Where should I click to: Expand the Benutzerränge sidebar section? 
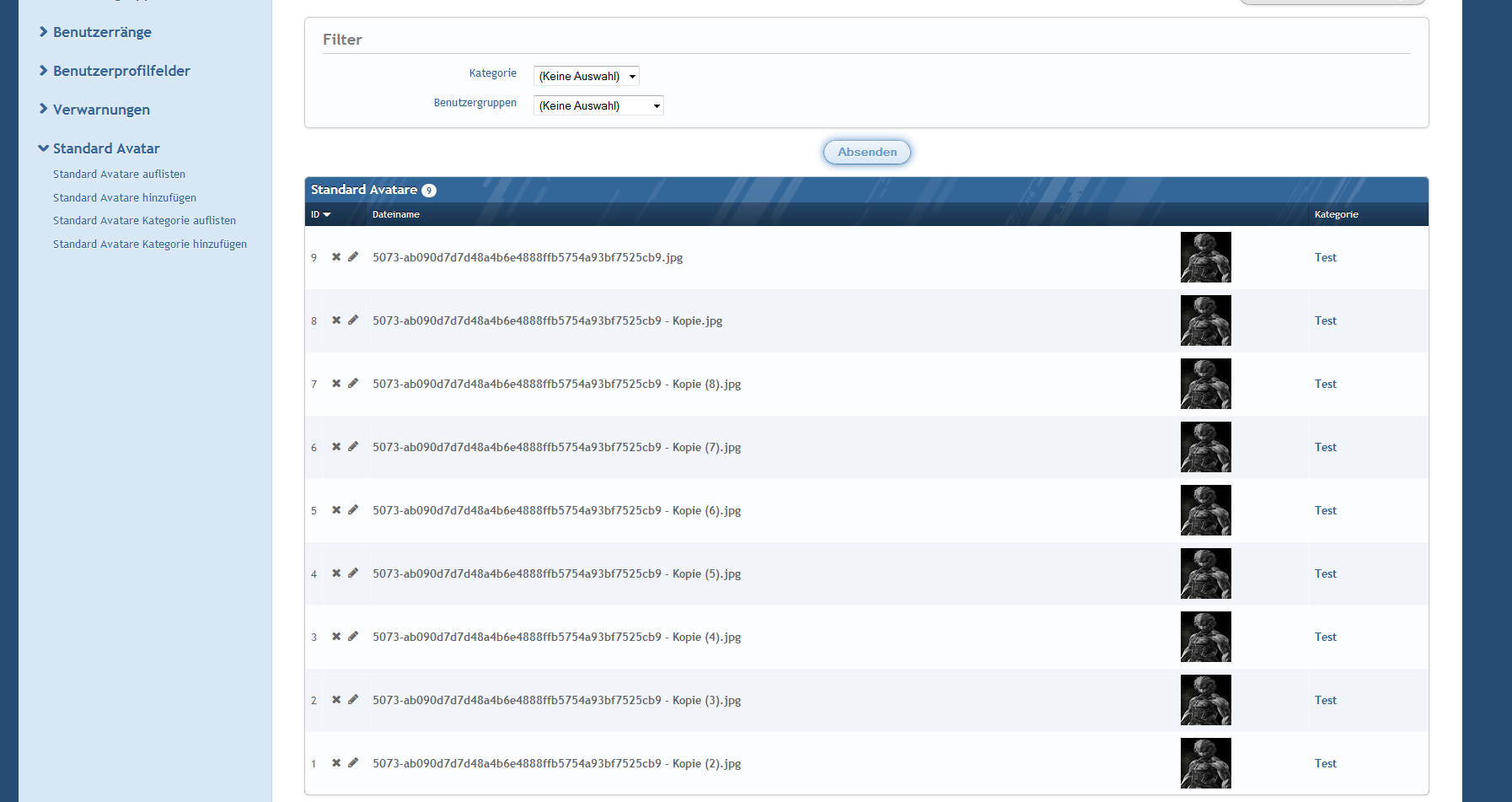102,32
